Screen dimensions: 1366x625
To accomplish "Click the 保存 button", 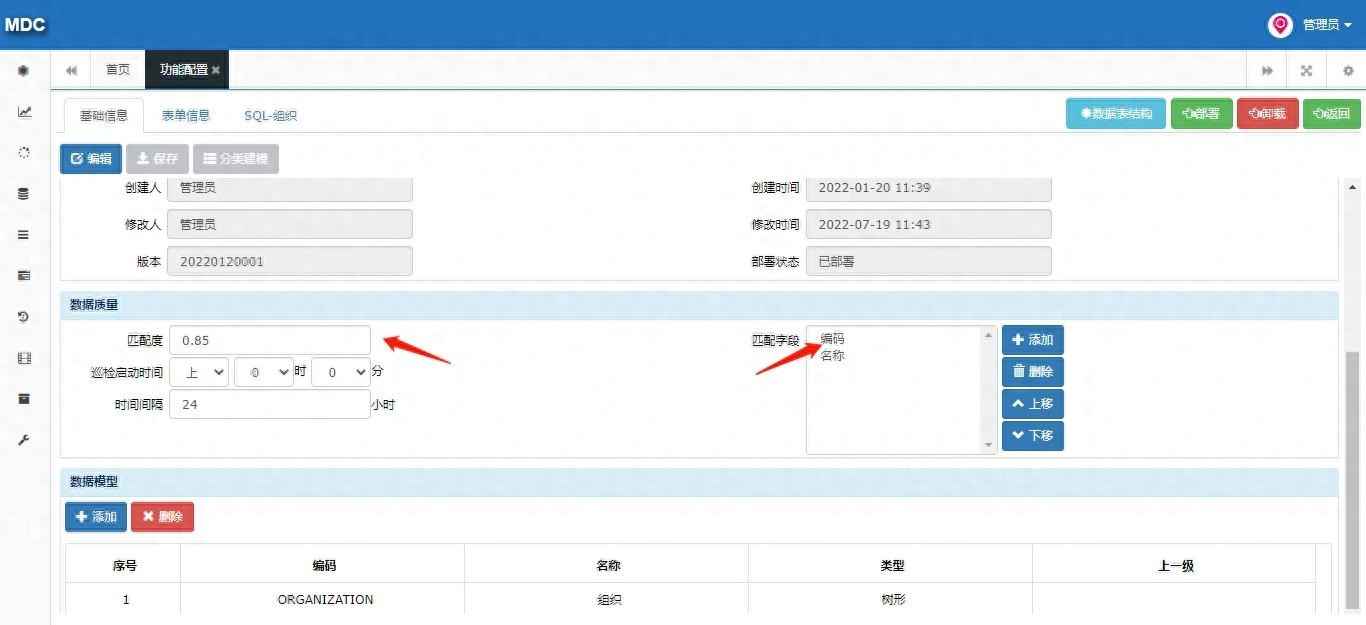I will point(157,159).
